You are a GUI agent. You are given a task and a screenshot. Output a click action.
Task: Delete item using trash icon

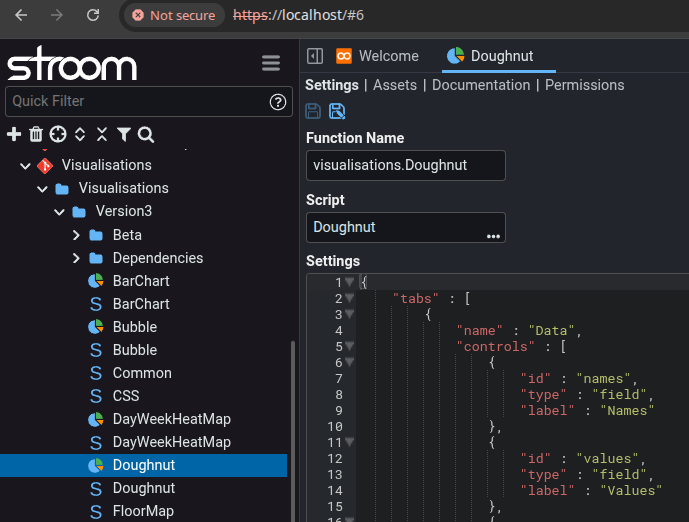pos(36,134)
